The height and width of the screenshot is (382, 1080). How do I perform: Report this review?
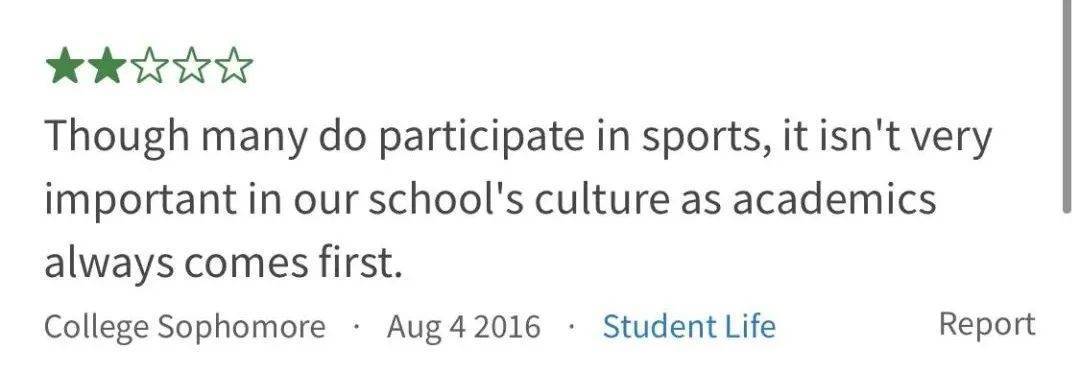click(x=987, y=324)
